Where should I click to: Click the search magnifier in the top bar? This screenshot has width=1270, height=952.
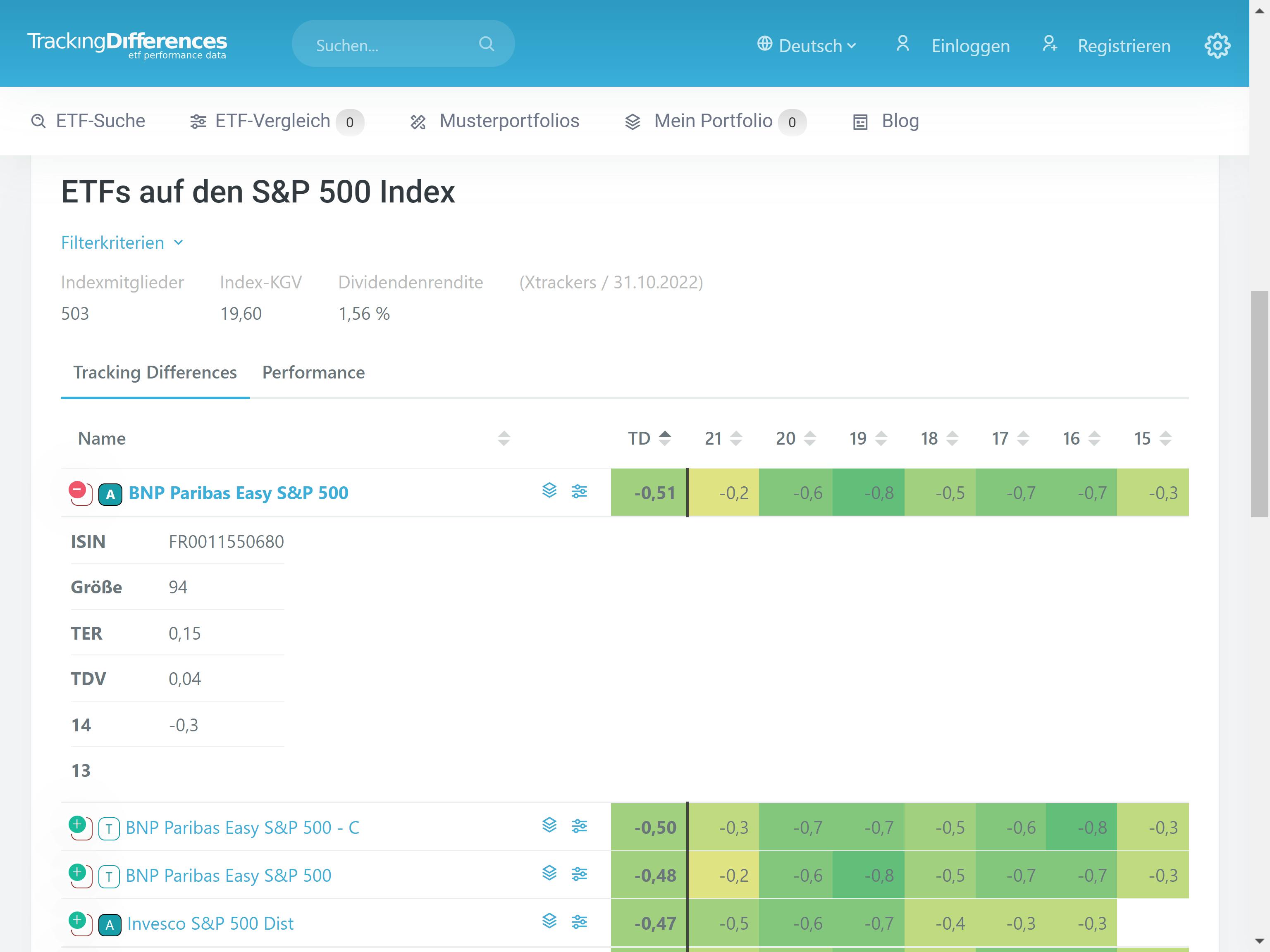pyautogui.click(x=486, y=44)
